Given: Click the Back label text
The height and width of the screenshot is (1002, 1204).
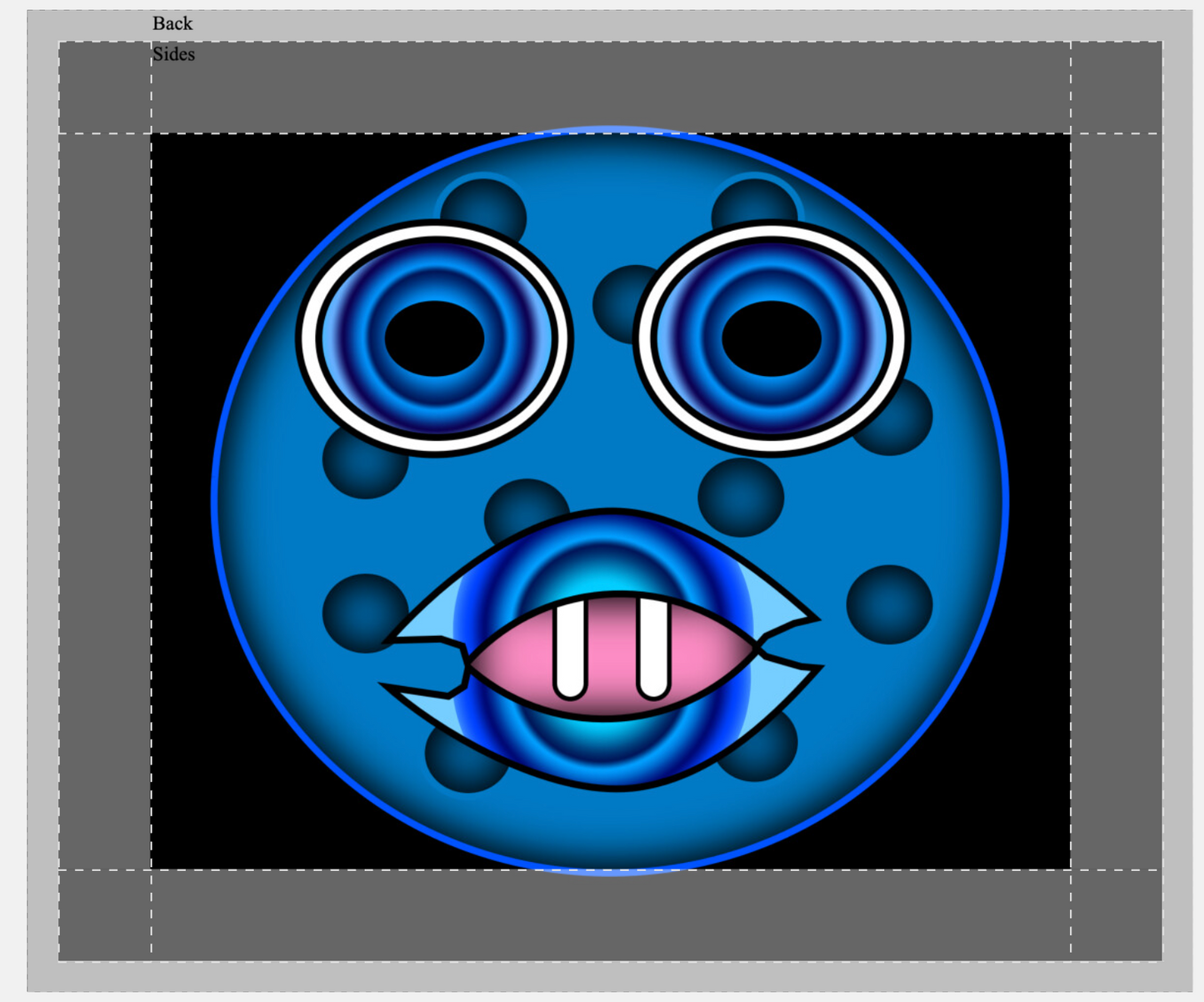Looking at the screenshot, I should (172, 23).
